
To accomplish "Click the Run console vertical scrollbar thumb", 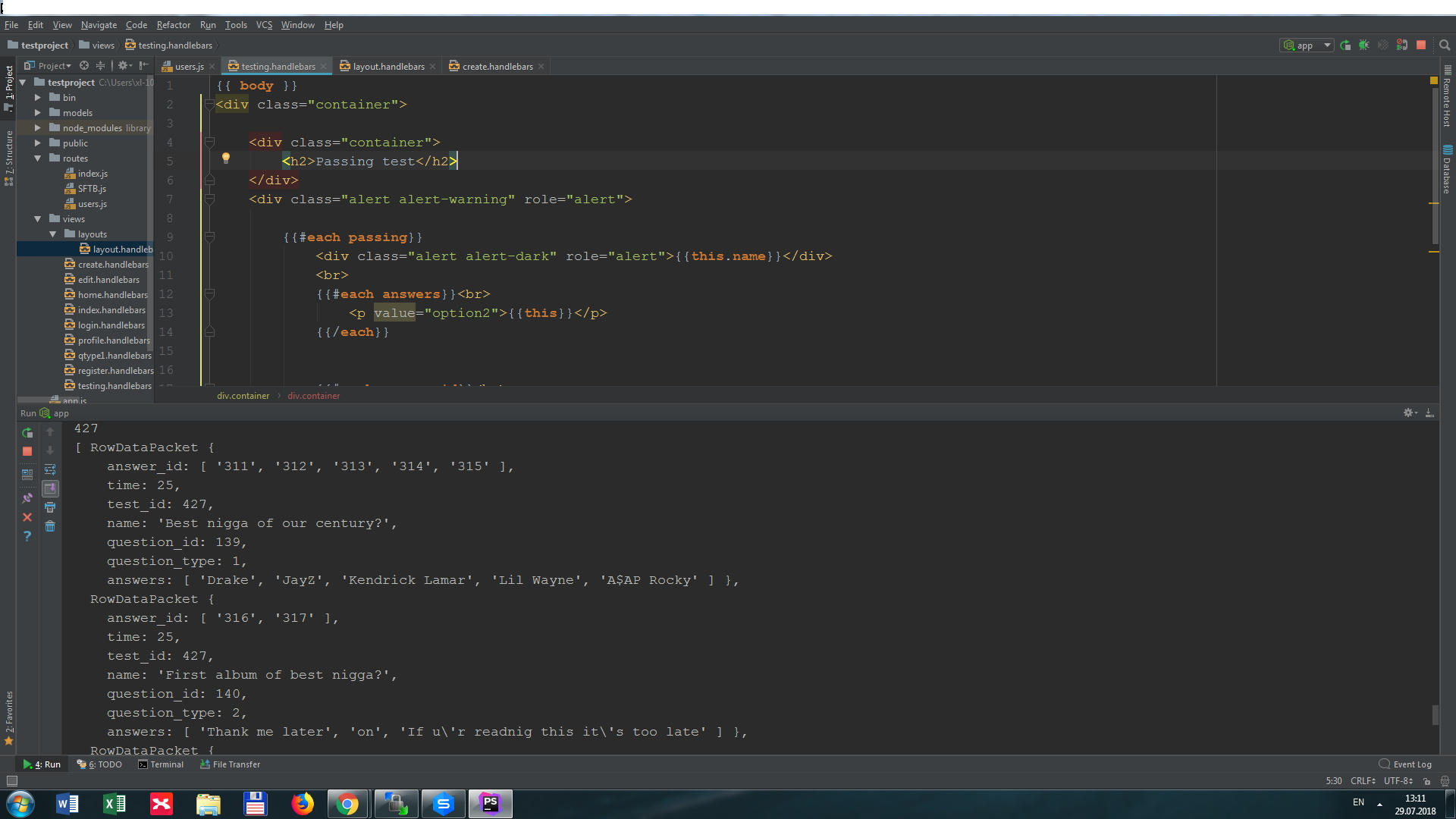I will [1435, 715].
